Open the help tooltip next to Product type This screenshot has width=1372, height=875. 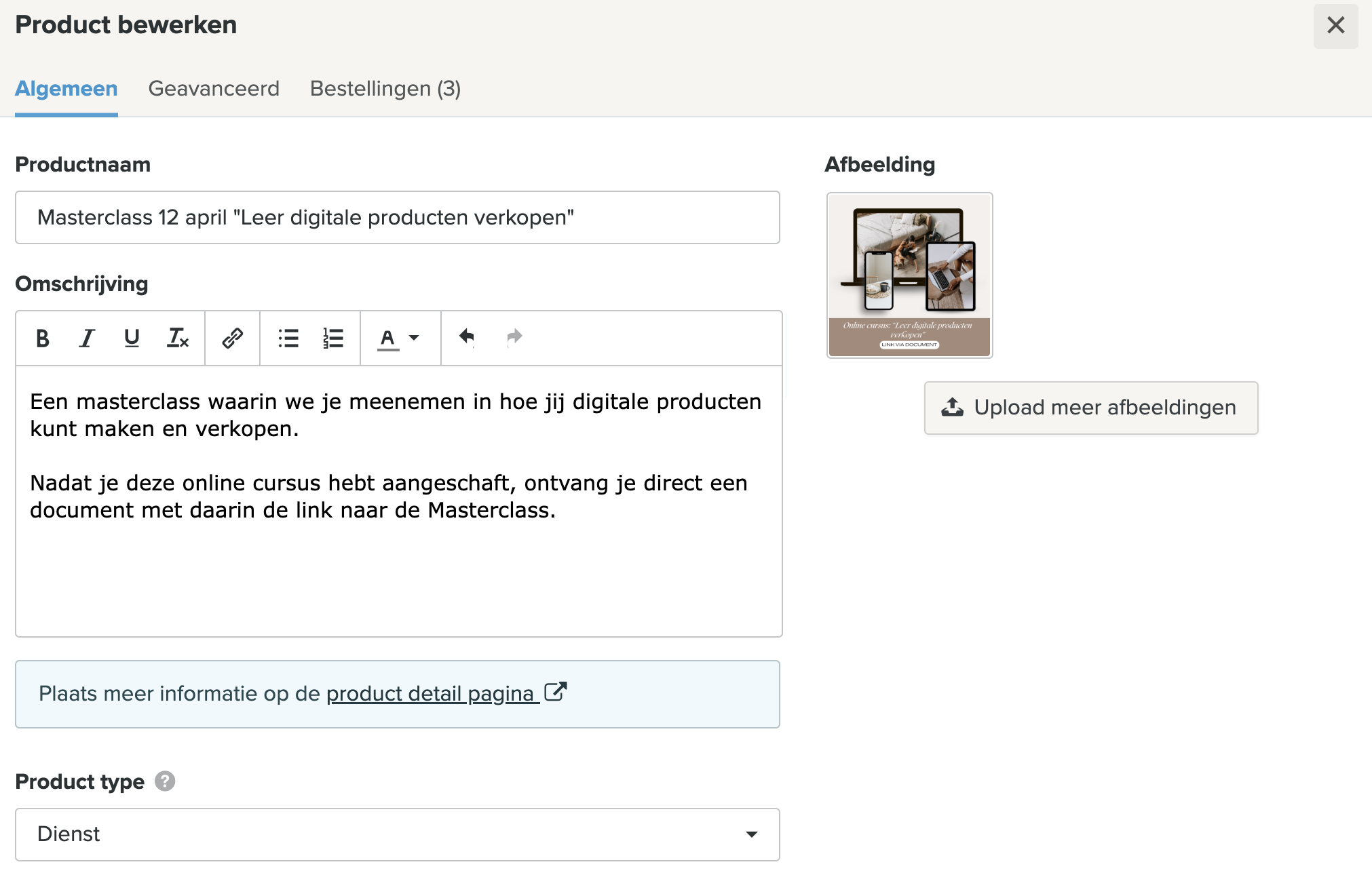(x=164, y=781)
